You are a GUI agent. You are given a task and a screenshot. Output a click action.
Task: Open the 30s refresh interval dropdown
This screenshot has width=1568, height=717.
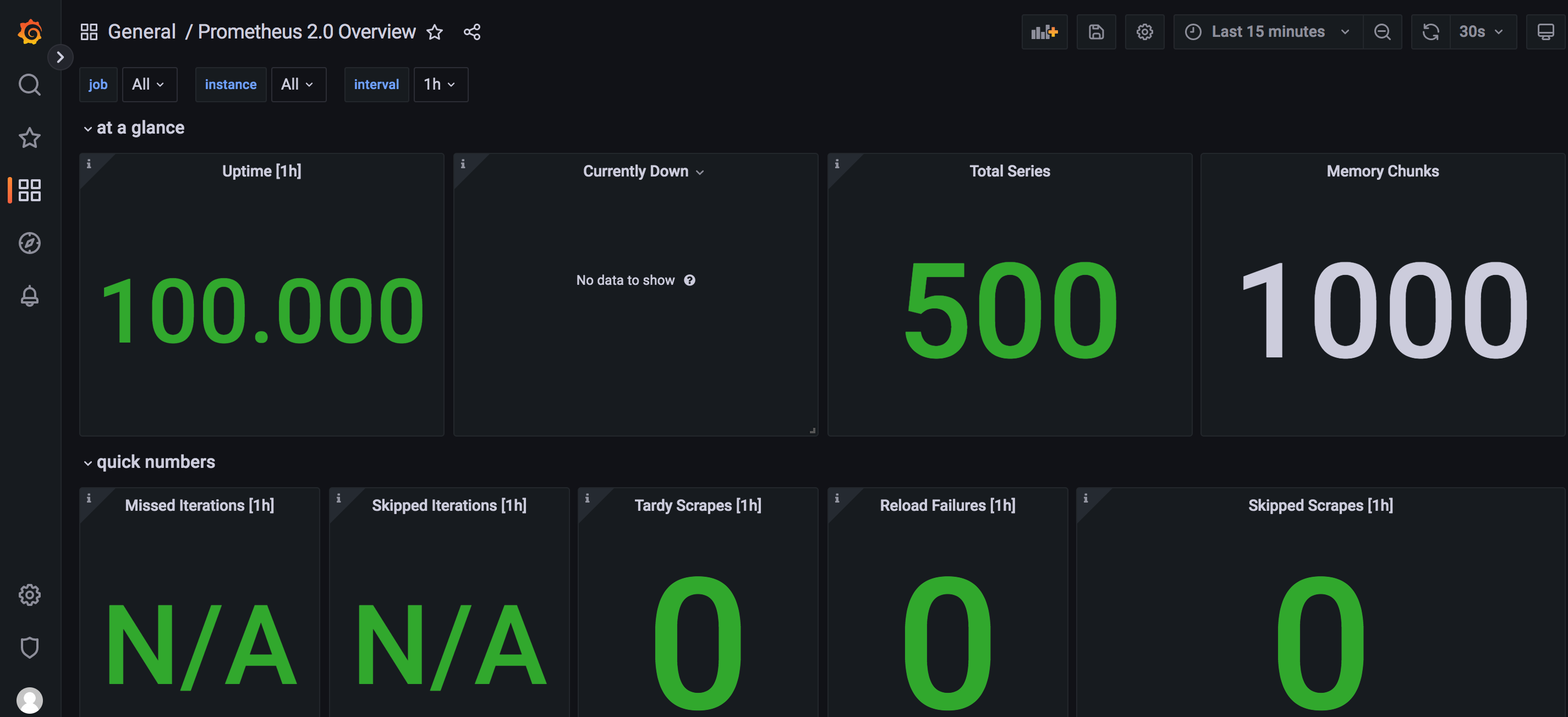[1482, 32]
